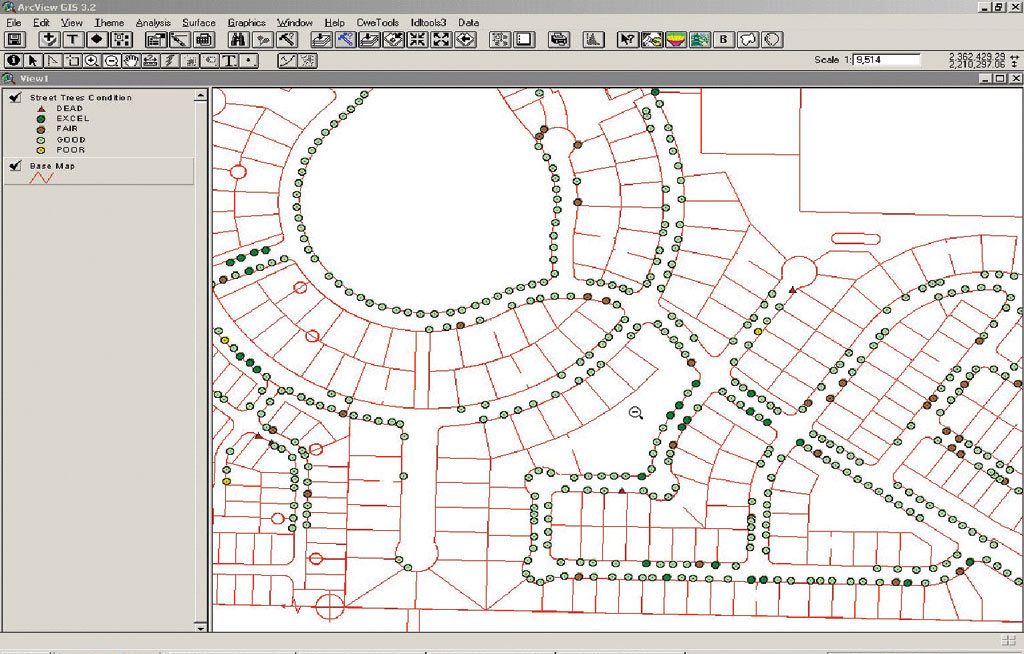Click the Scale input field

click(886, 60)
